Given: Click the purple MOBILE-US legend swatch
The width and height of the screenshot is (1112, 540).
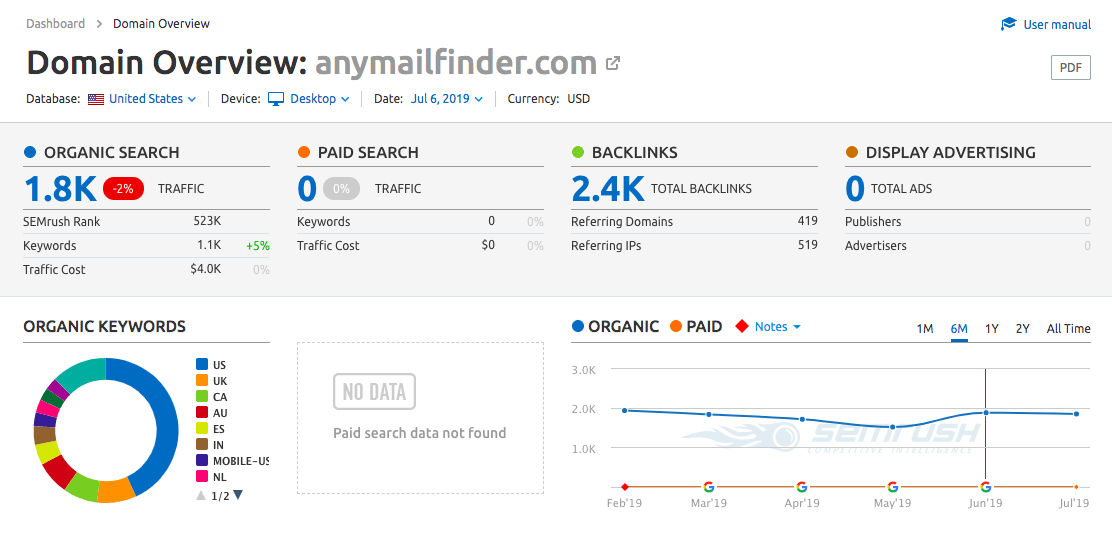Looking at the screenshot, I should pyautogui.click(x=202, y=461).
